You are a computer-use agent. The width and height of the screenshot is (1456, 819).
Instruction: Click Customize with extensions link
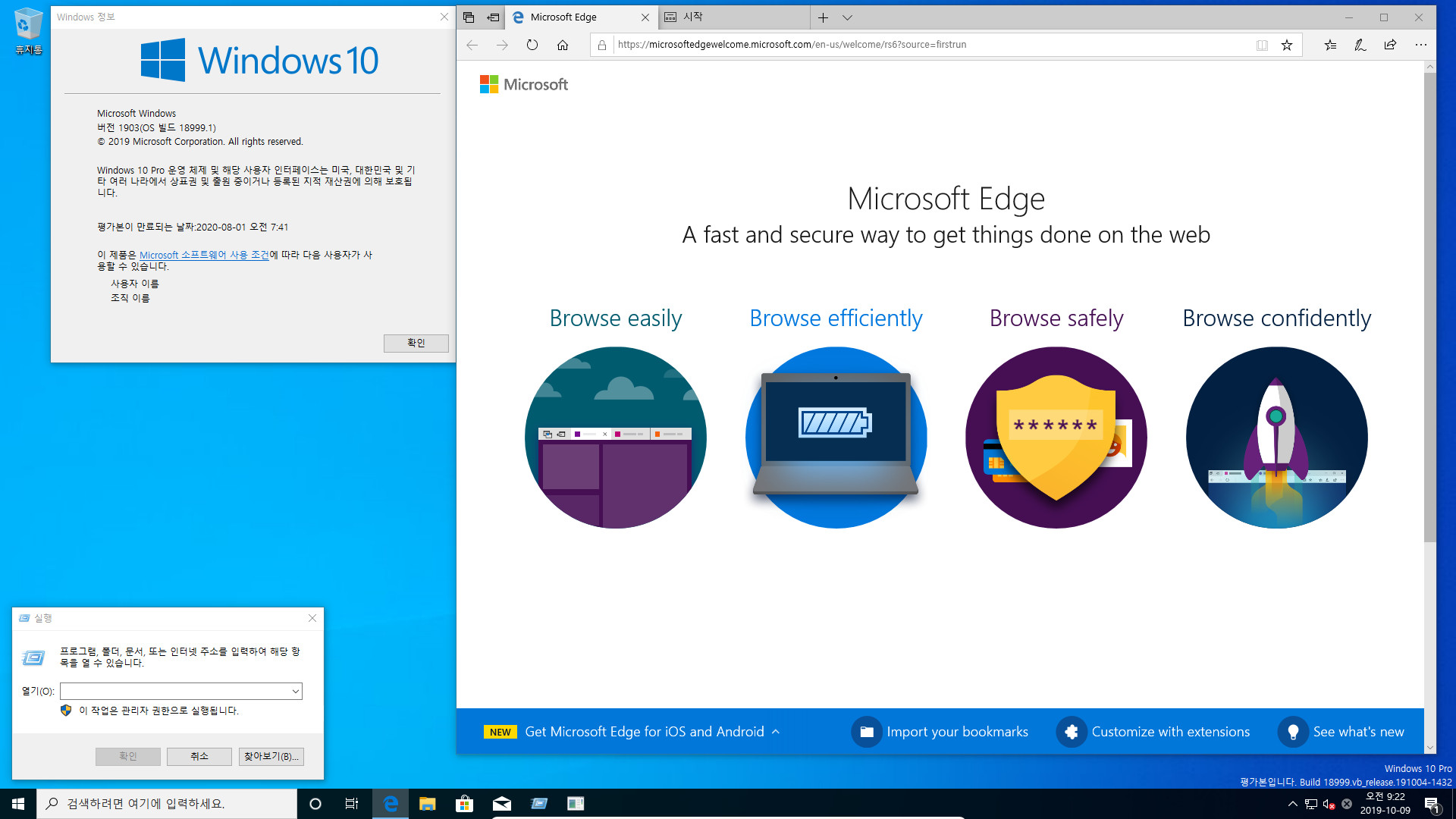tap(1170, 732)
